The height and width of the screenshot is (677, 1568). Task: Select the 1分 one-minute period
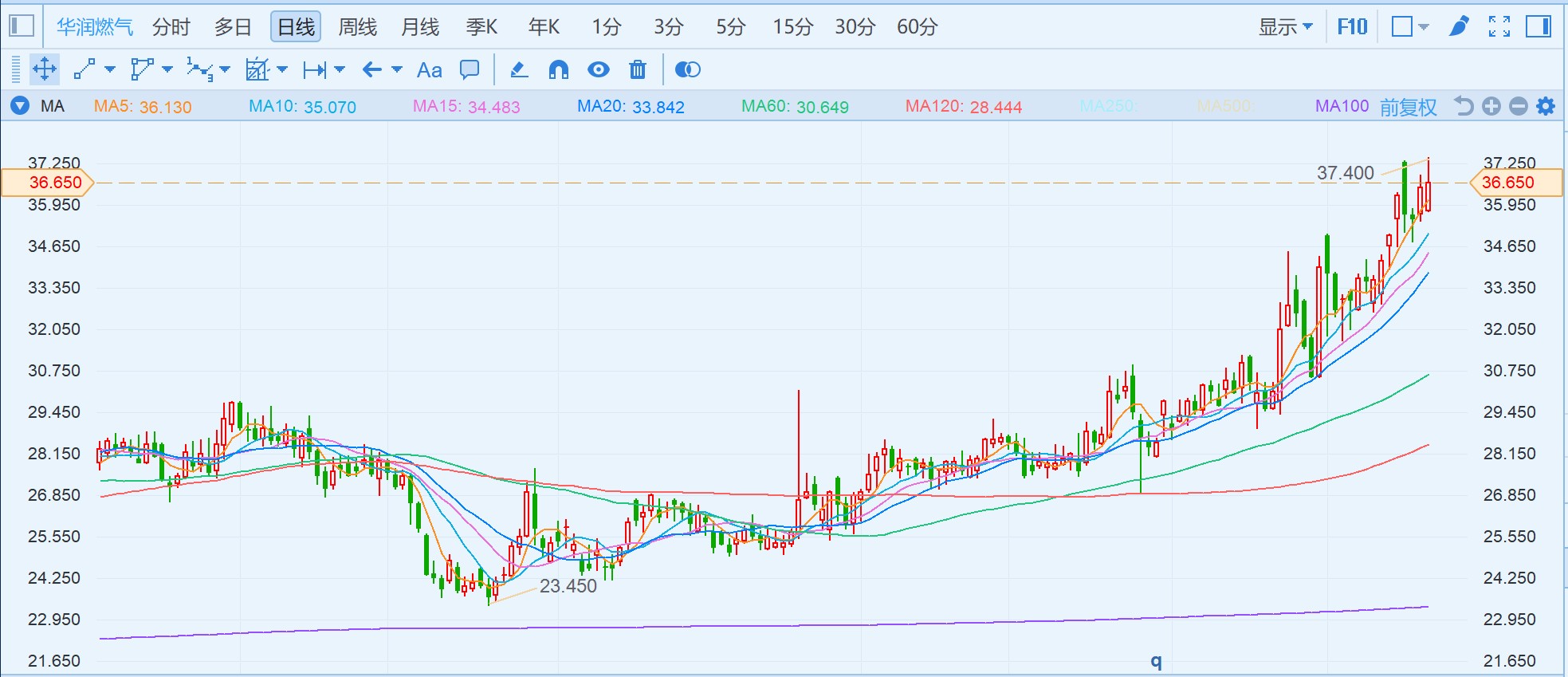[607, 27]
